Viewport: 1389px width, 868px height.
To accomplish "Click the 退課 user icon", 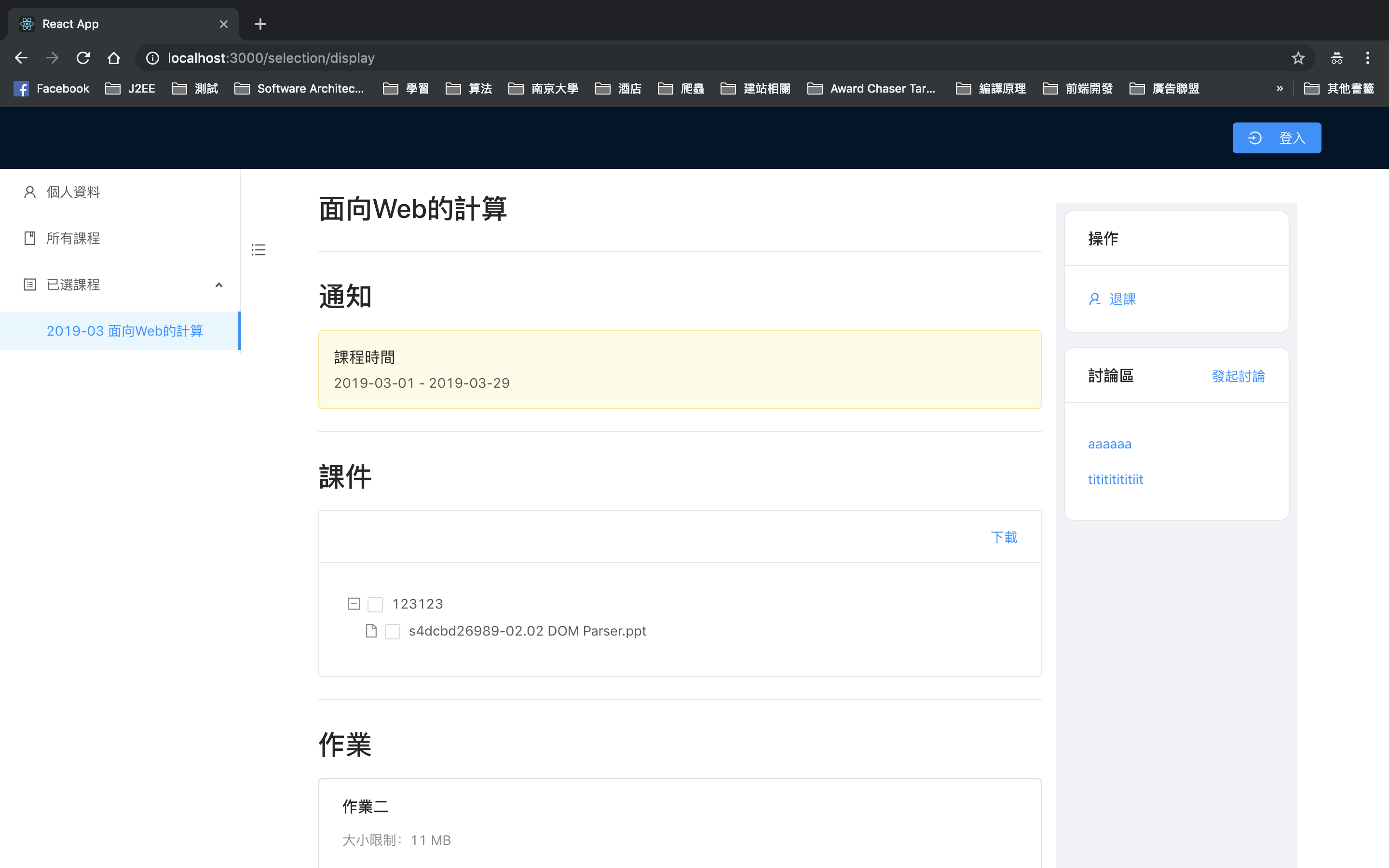I will pos(1094,298).
